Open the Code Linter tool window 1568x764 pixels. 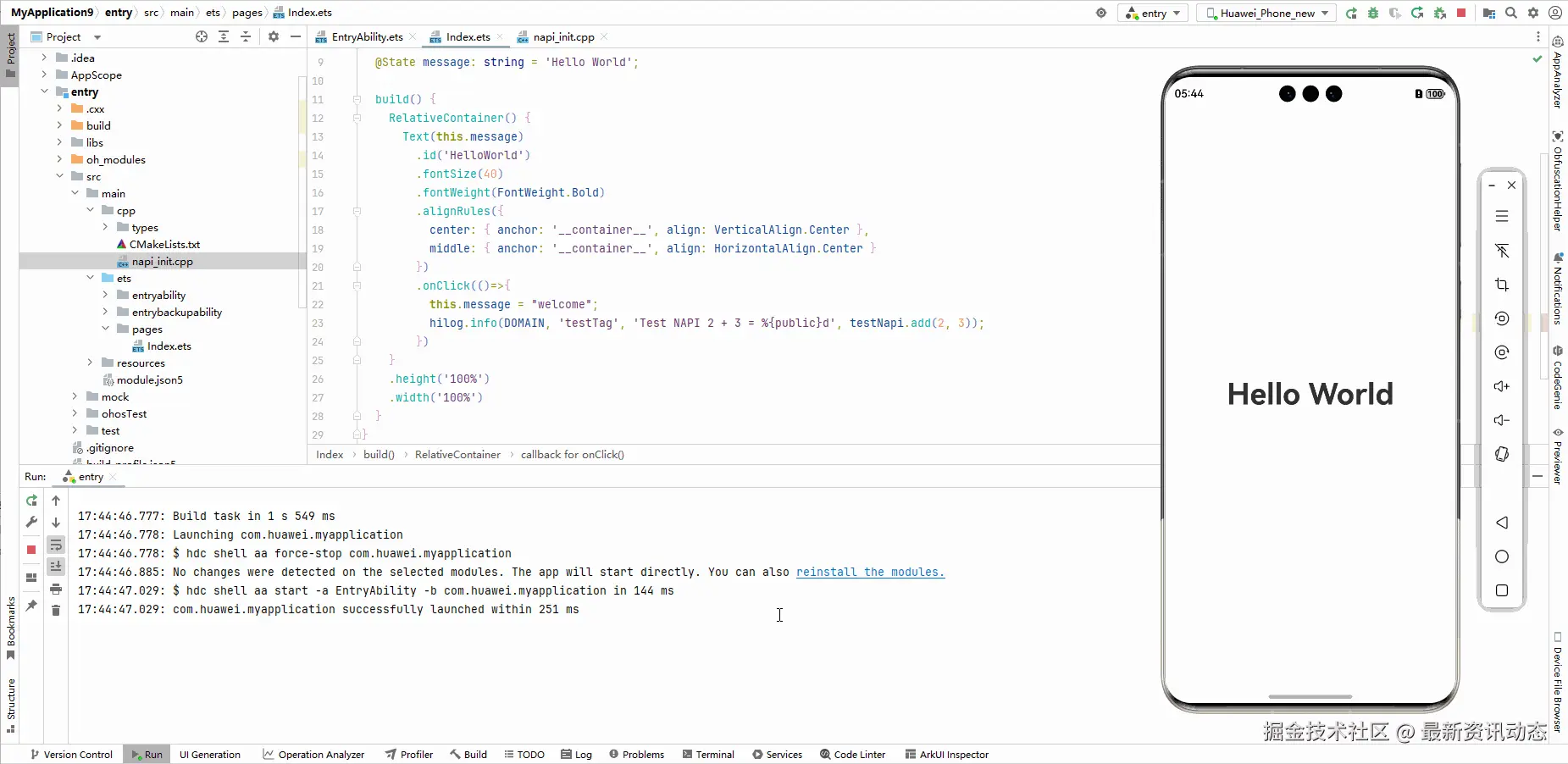pyautogui.click(x=852, y=754)
